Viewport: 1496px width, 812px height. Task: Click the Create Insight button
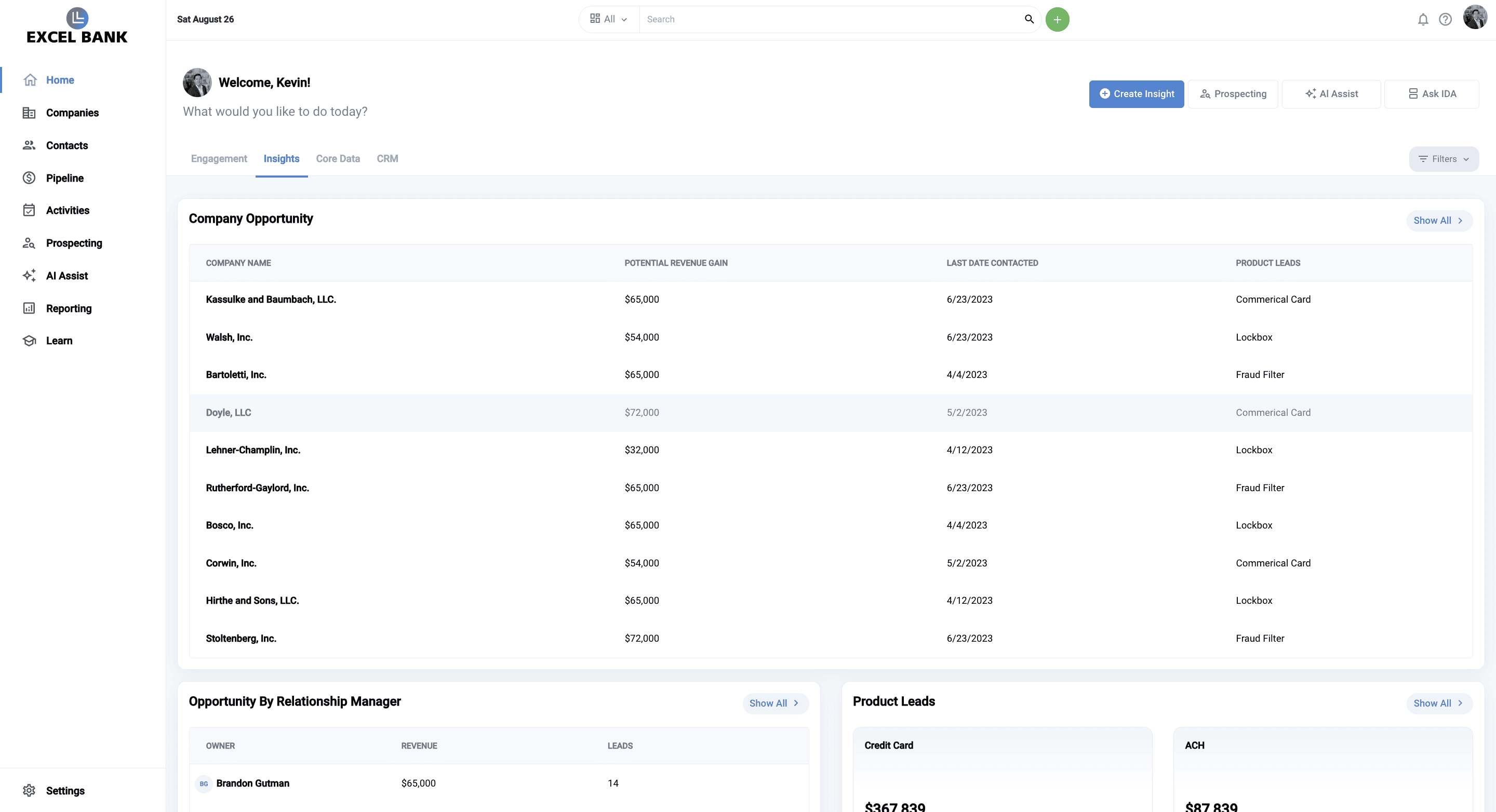pos(1136,94)
